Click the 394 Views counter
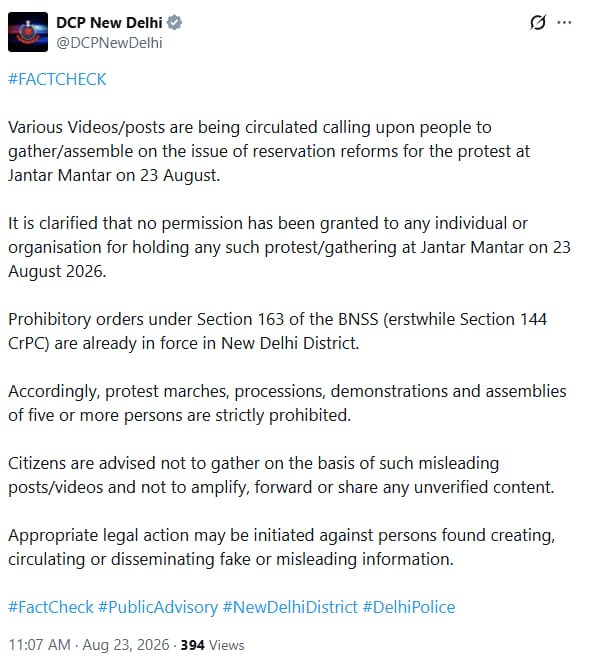Image resolution: width=590 pixels, height=660 pixels. pos(213,645)
